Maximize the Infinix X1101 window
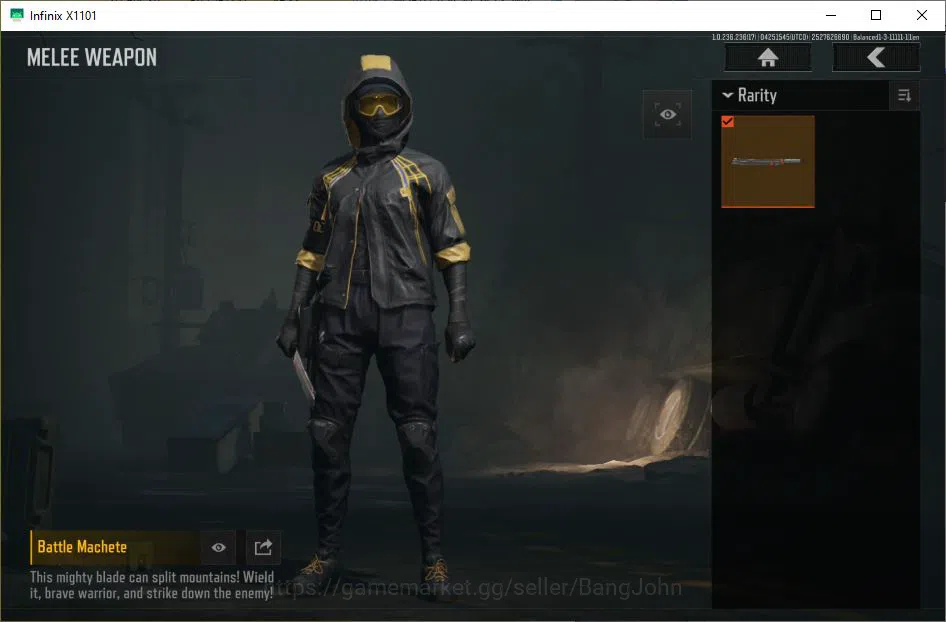Viewport: 946px width, 622px height. pyautogui.click(x=876, y=15)
